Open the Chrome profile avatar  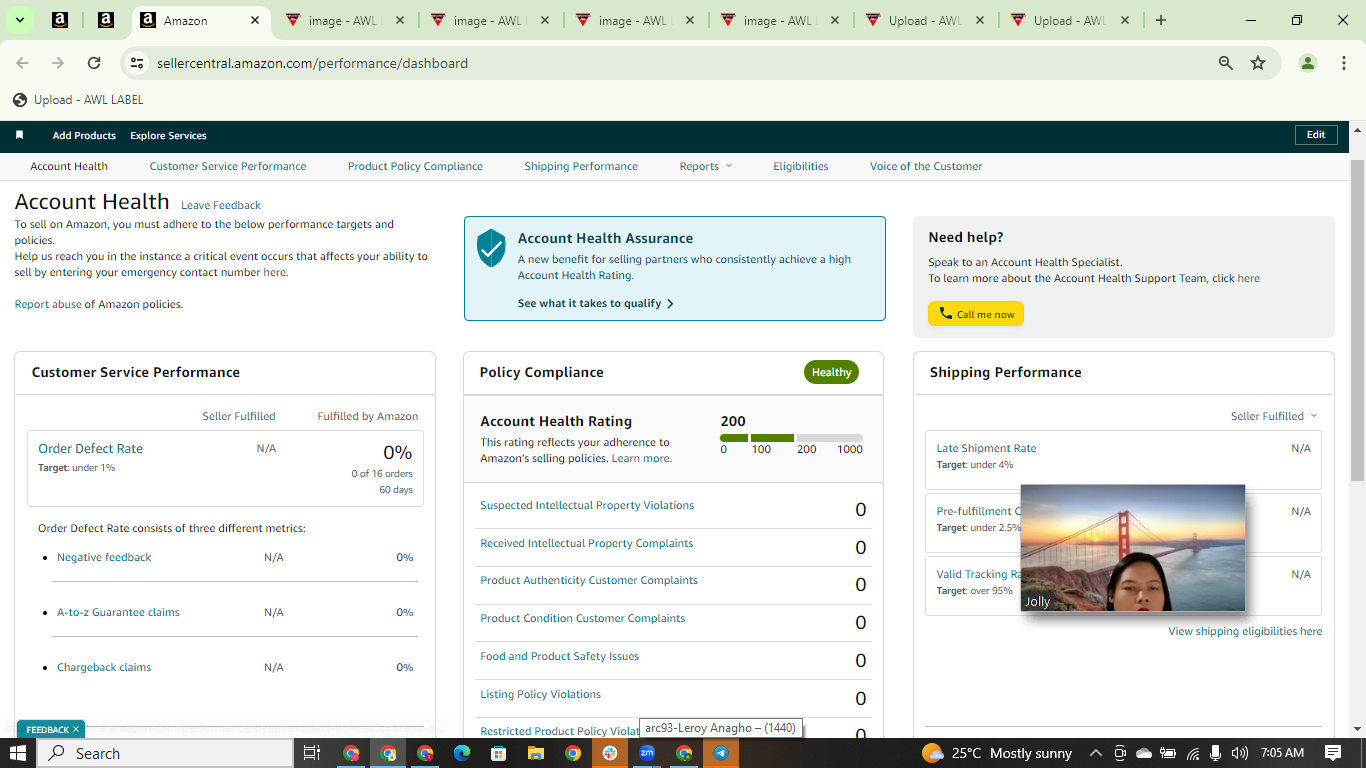coord(1307,63)
